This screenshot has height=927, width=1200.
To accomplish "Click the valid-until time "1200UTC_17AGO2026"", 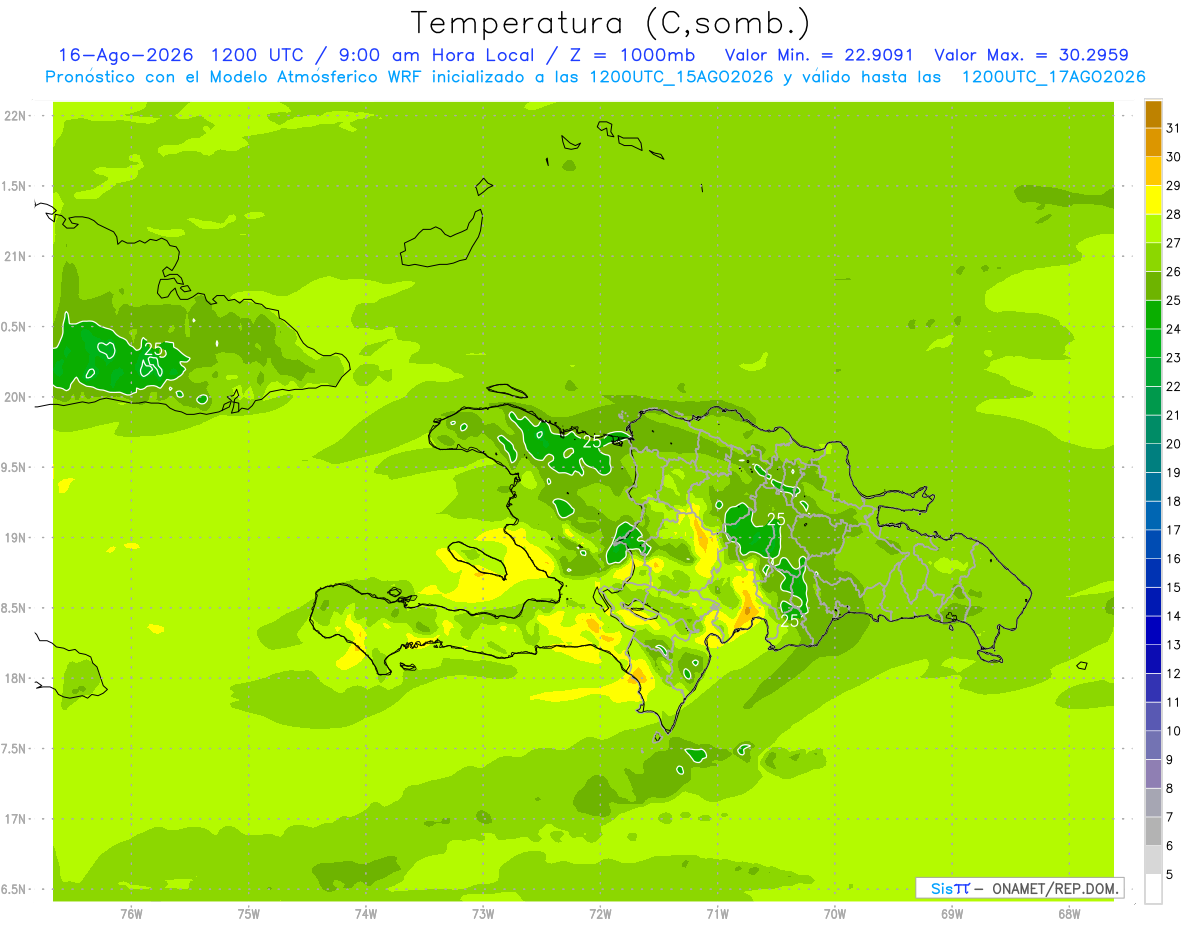I will tap(1053, 77).
